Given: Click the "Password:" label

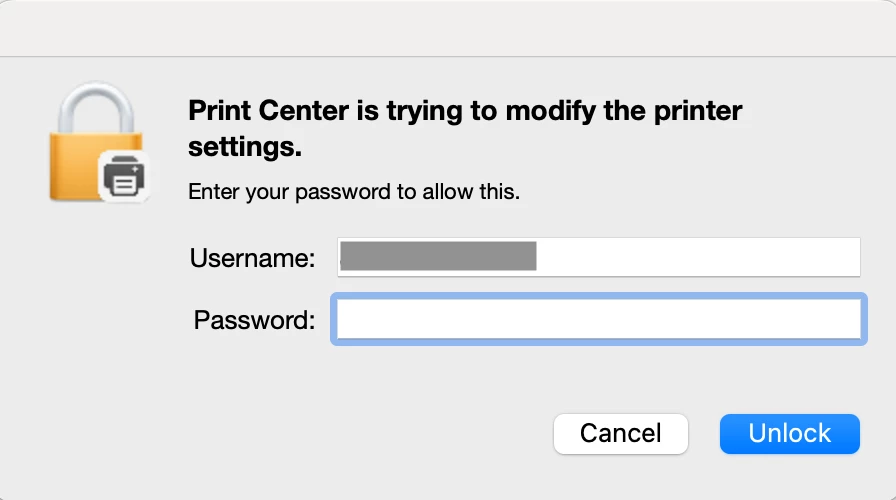Looking at the screenshot, I should pyautogui.click(x=254, y=320).
